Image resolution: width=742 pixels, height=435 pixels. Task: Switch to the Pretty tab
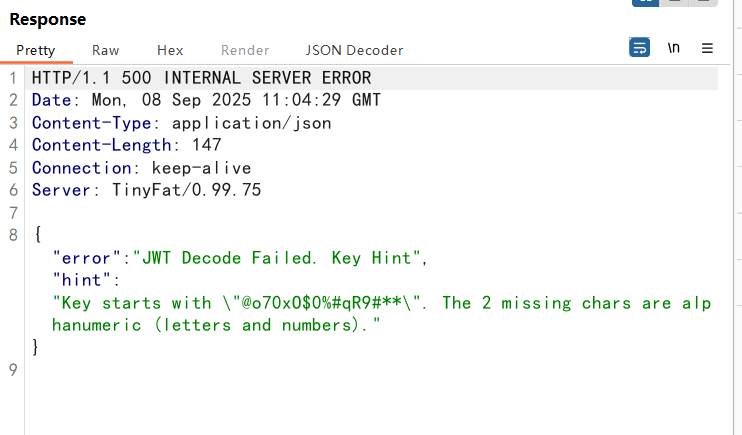[x=36, y=50]
